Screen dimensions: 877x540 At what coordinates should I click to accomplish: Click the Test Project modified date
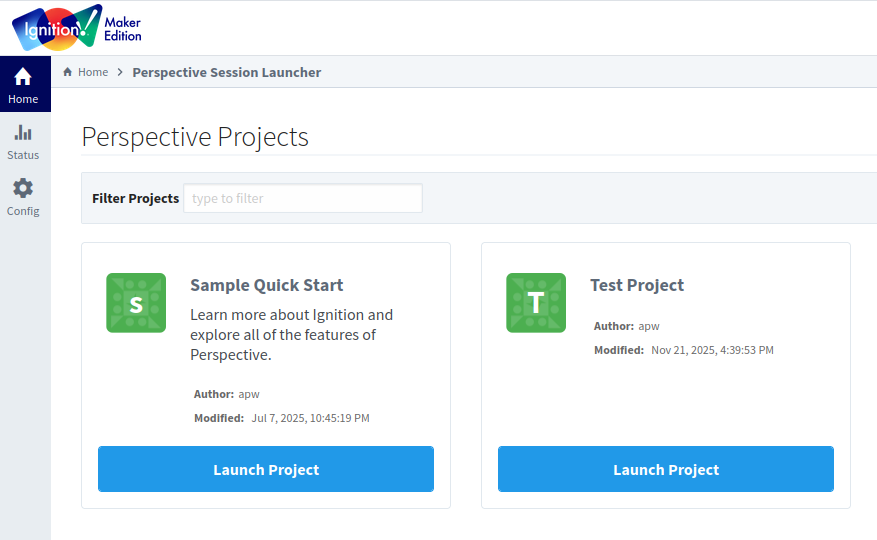[711, 350]
